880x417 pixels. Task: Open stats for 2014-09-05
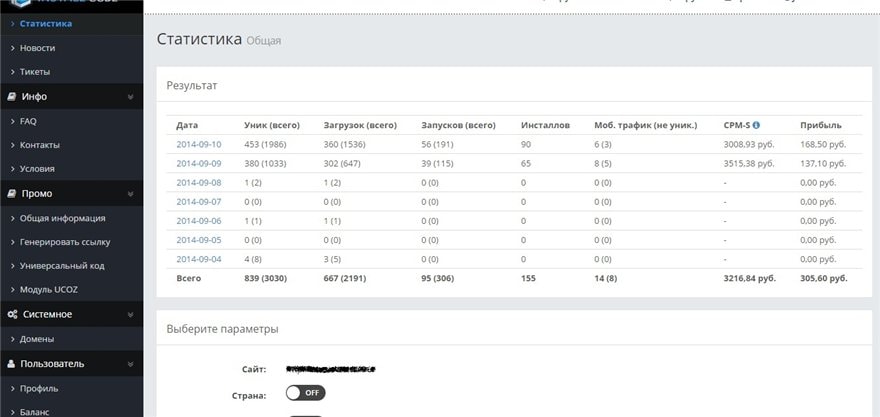click(x=199, y=240)
